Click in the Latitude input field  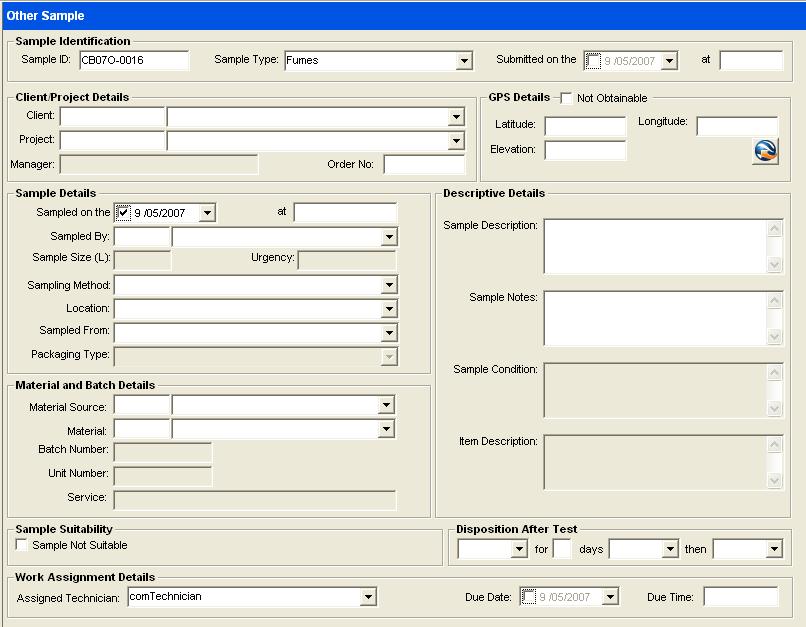click(x=585, y=126)
